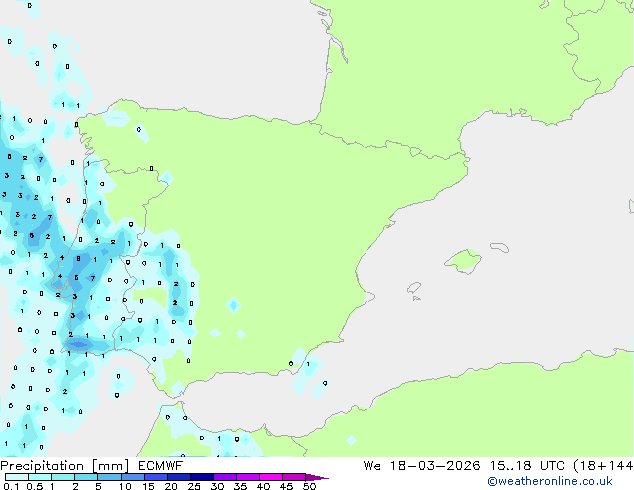Image resolution: width=634 pixels, height=490 pixels.
Task: Click the isolated rain patch in central Spain
Action: [x=233, y=304]
